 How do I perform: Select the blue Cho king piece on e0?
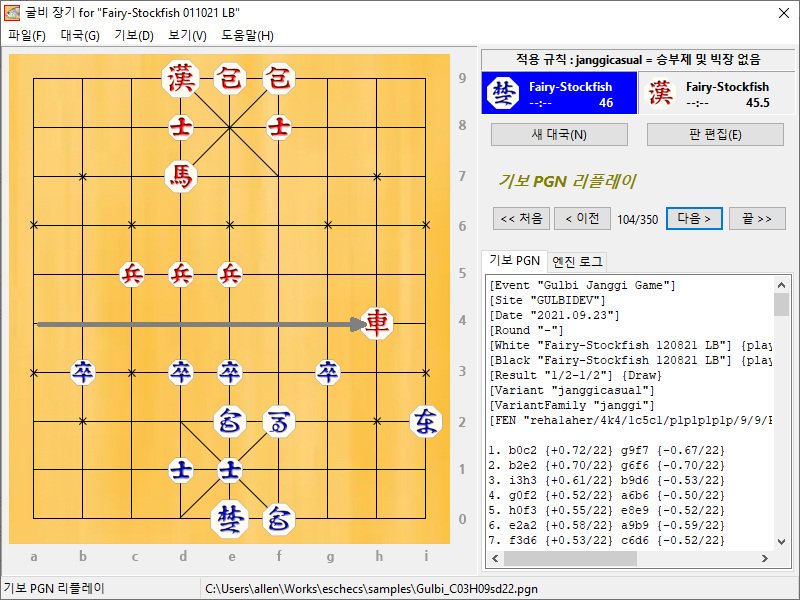point(231,518)
